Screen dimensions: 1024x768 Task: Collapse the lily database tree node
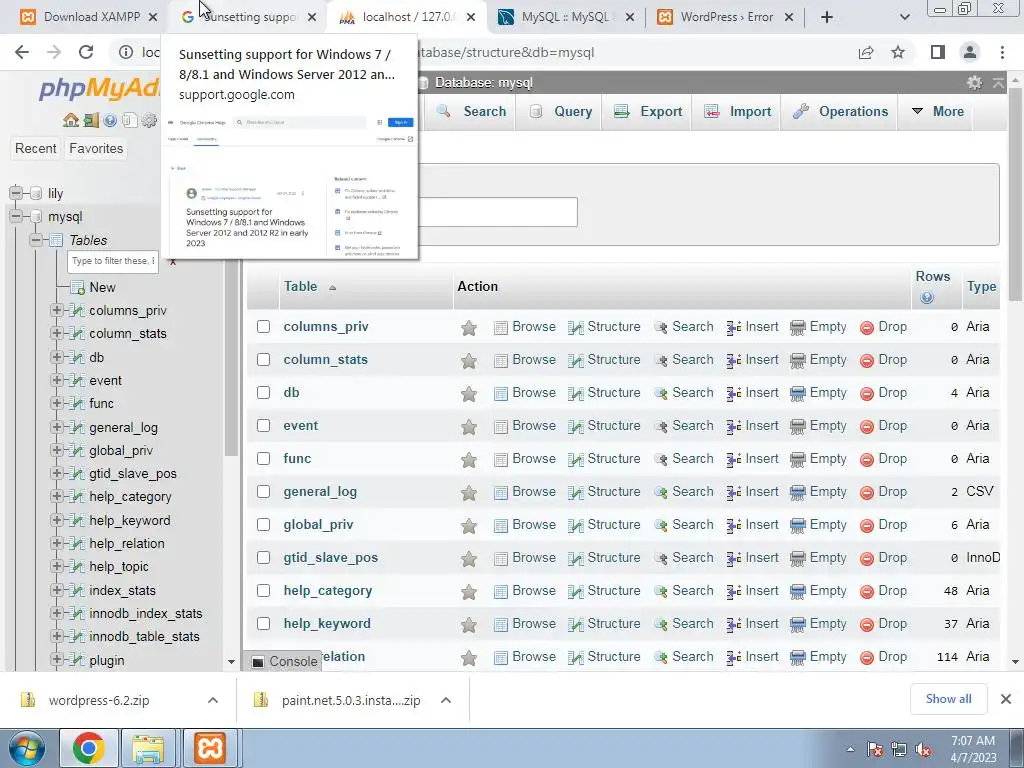pos(16,193)
